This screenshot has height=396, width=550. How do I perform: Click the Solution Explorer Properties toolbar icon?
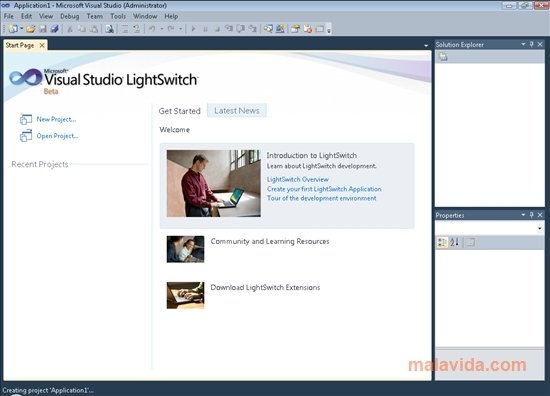click(443, 56)
